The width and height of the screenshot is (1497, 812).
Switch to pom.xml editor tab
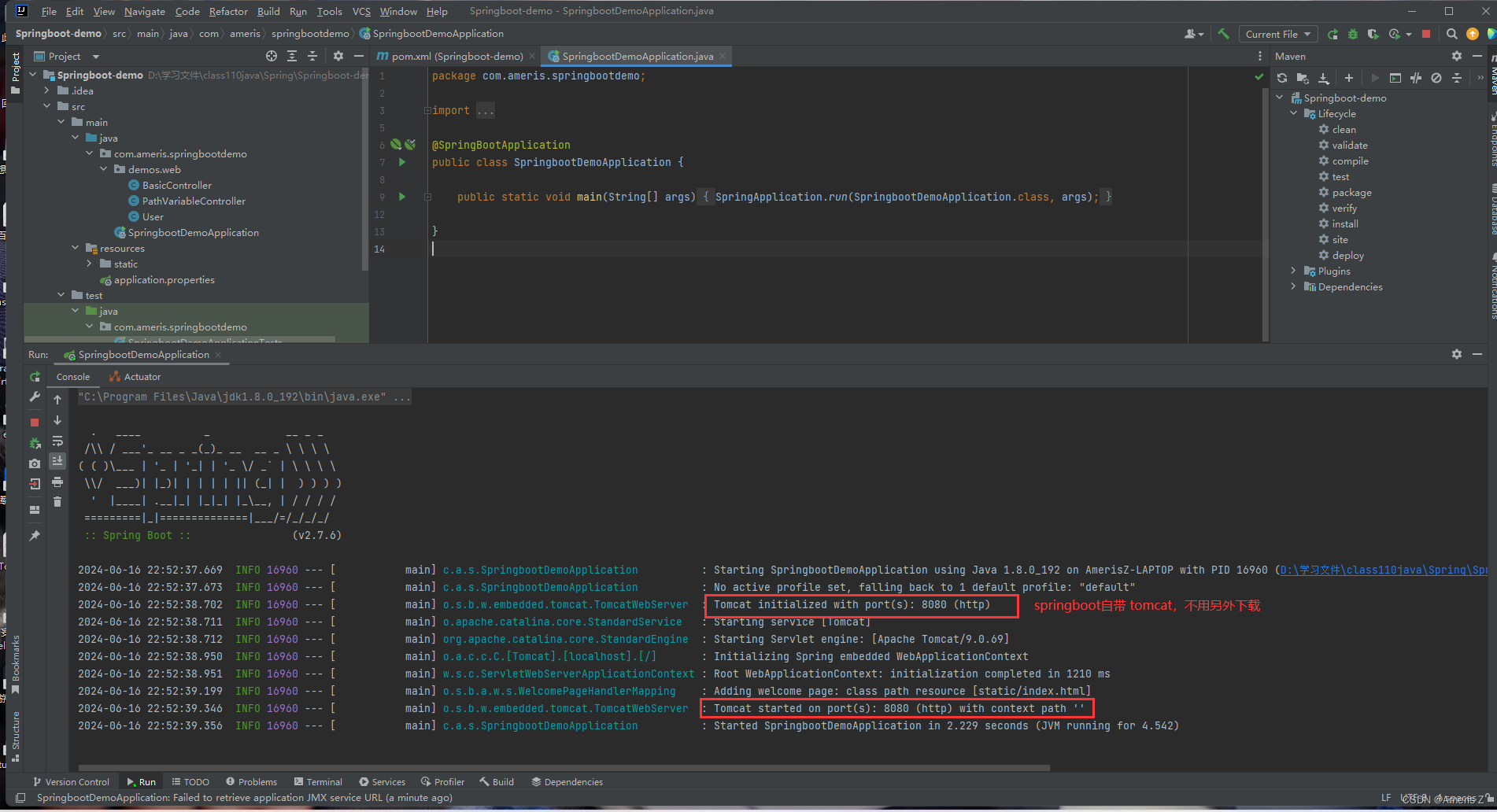coord(456,56)
